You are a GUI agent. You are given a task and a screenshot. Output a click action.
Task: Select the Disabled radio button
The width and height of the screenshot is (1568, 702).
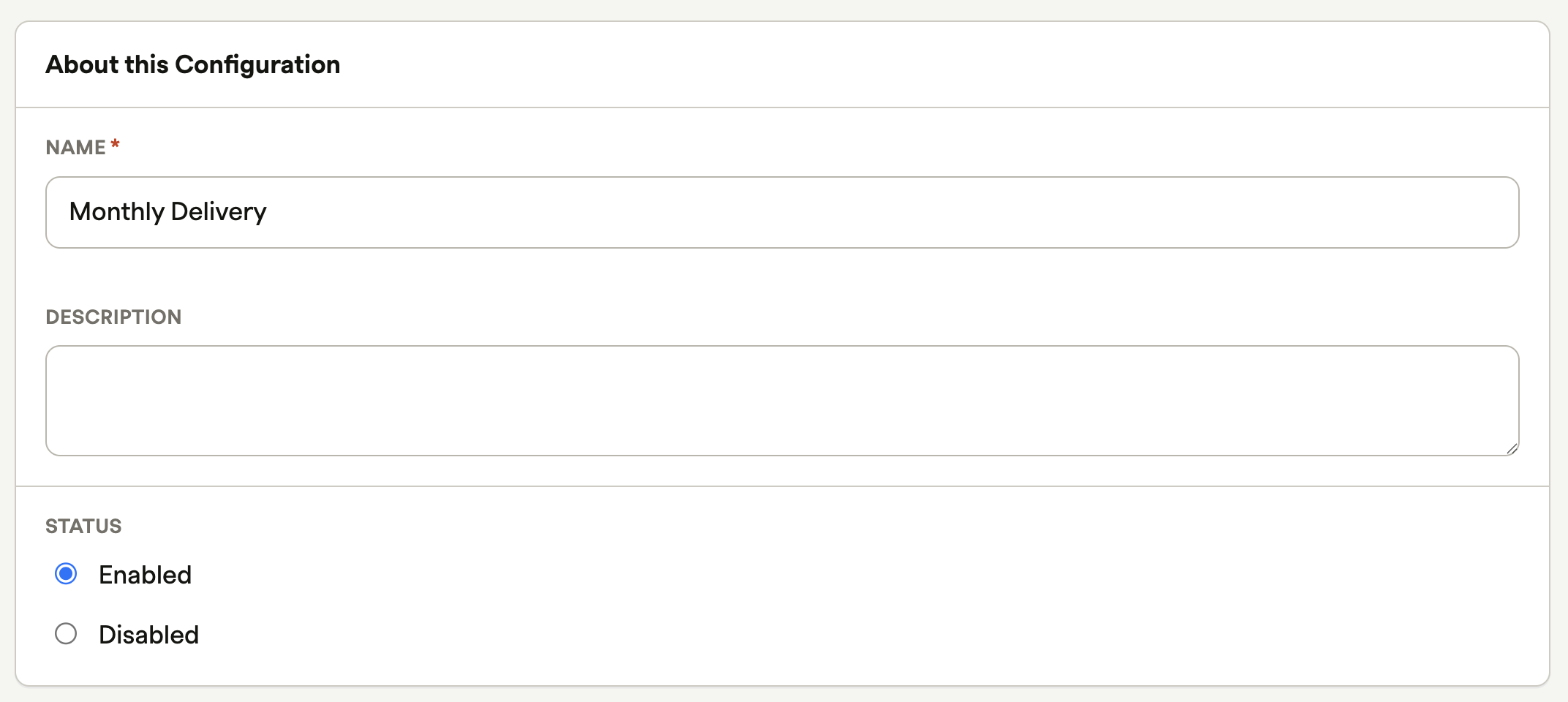click(66, 633)
